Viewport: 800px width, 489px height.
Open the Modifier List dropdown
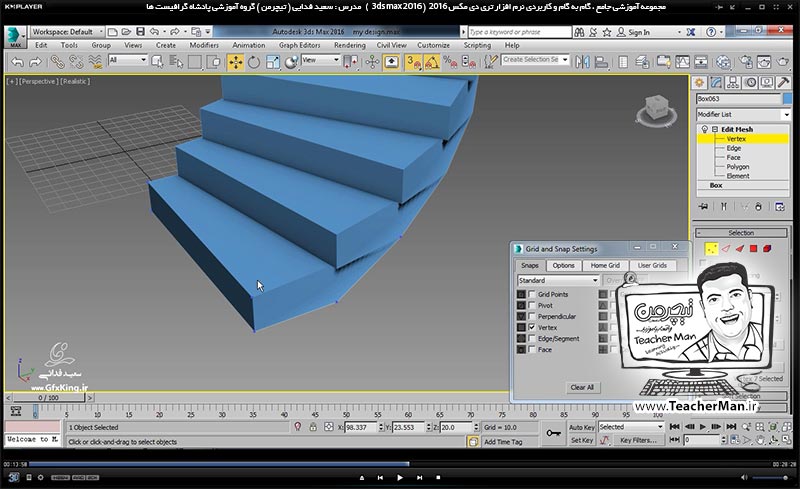pos(743,114)
